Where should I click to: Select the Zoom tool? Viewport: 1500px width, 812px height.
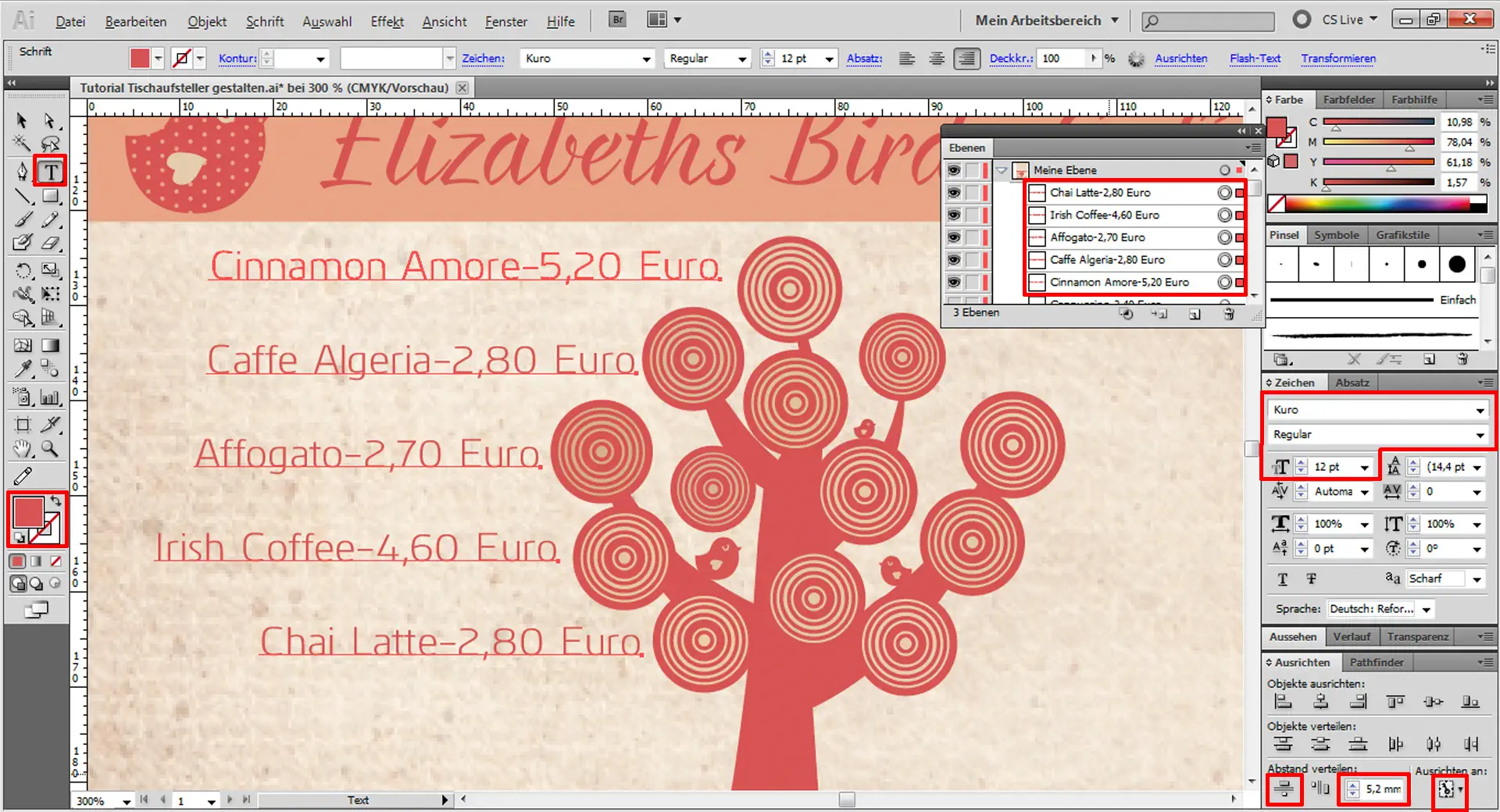tap(50, 448)
